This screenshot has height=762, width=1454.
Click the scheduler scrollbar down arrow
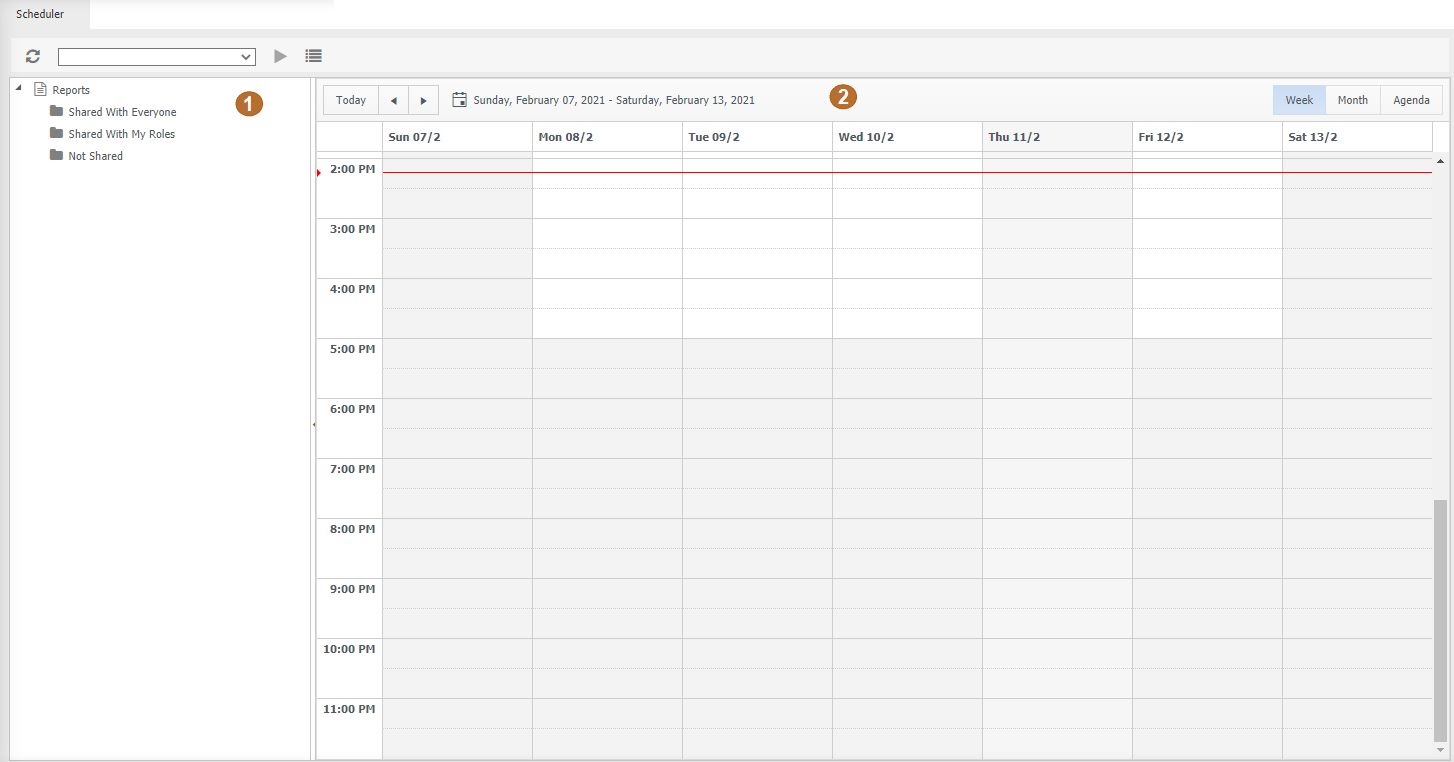click(1440, 750)
